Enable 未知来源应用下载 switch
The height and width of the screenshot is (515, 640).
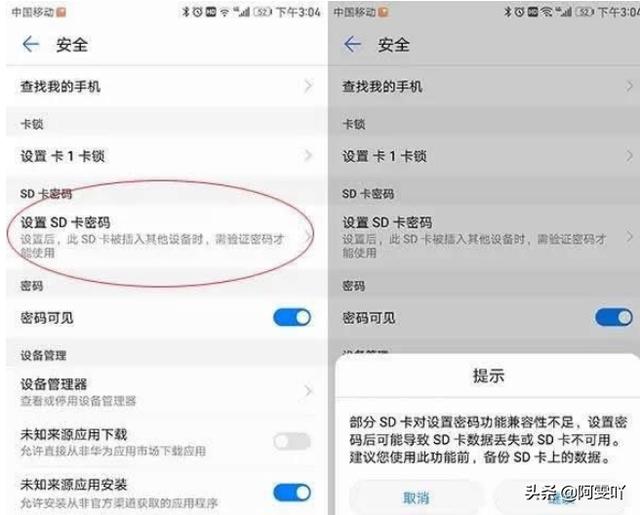click(292, 441)
